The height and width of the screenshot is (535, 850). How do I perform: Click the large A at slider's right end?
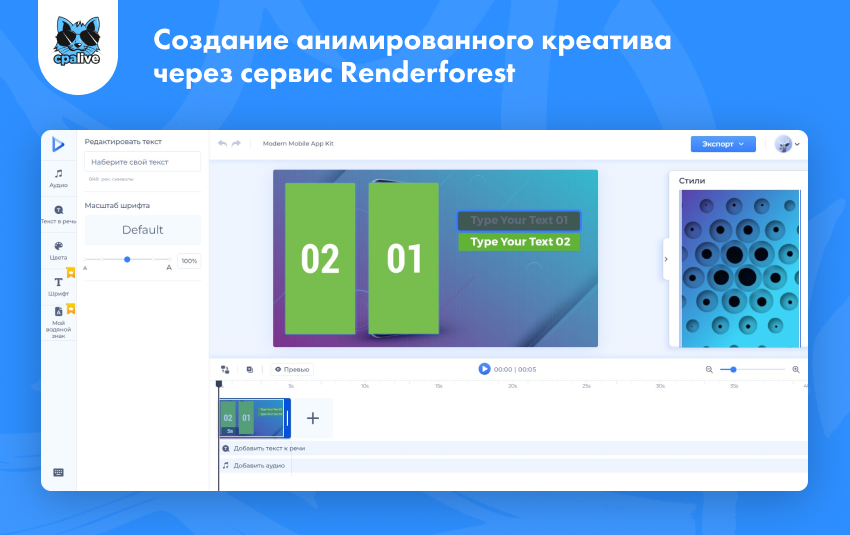[x=169, y=267]
